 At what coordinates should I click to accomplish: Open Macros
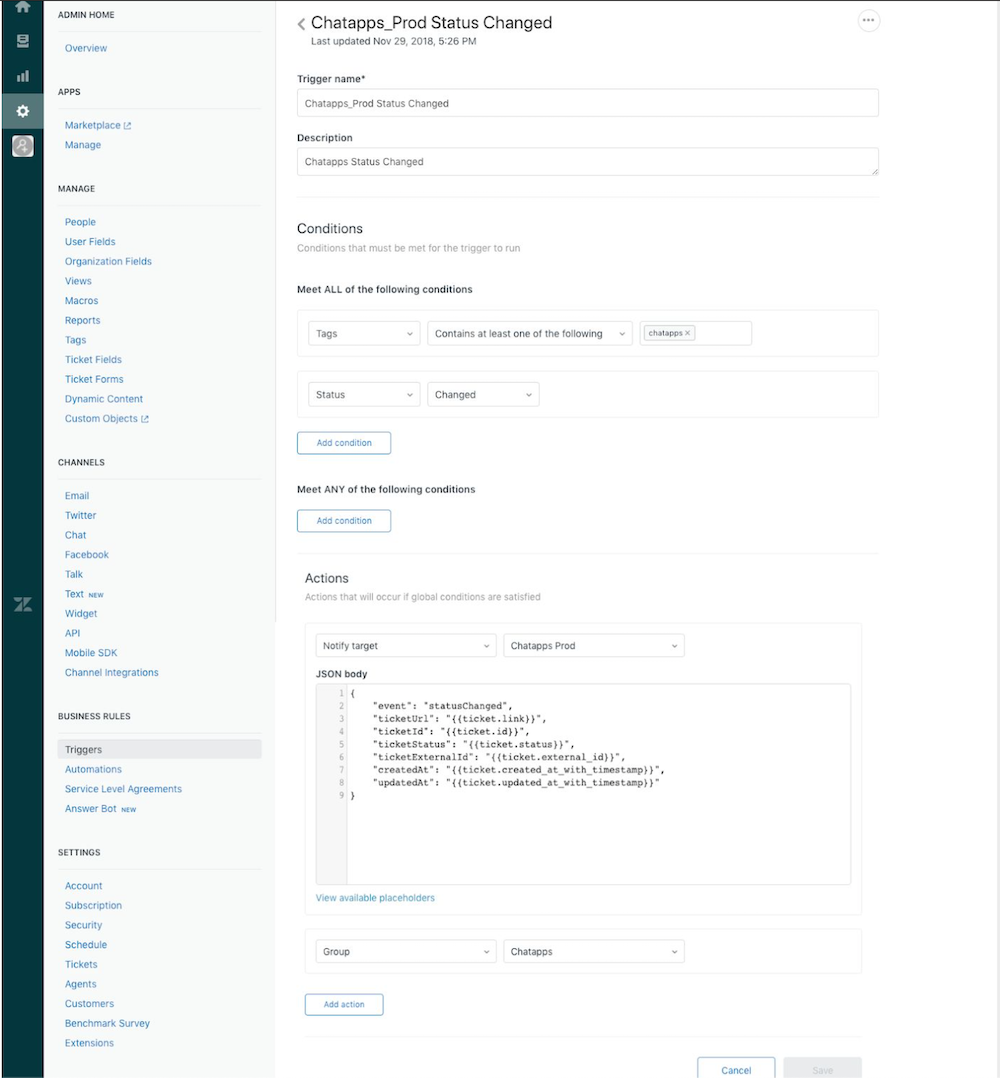pyautogui.click(x=81, y=300)
